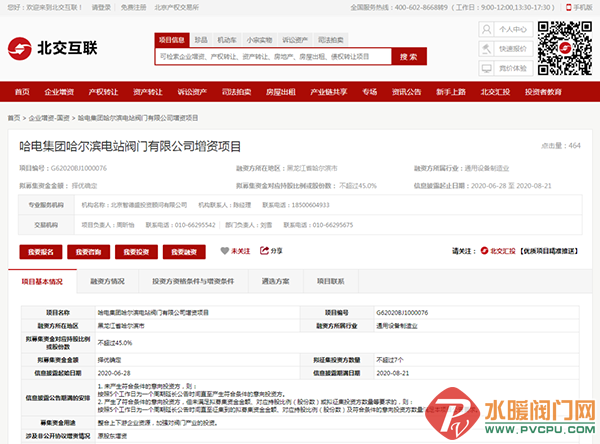Viewport: 600px width, 444px height.
Task: Open 专场 navigation item
Action: [x=370, y=92]
